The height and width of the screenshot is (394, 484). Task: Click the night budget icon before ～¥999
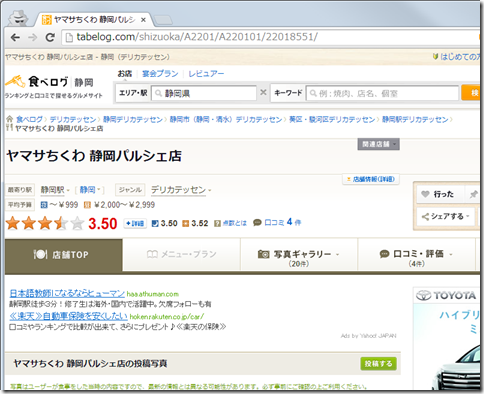pos(44,205)
